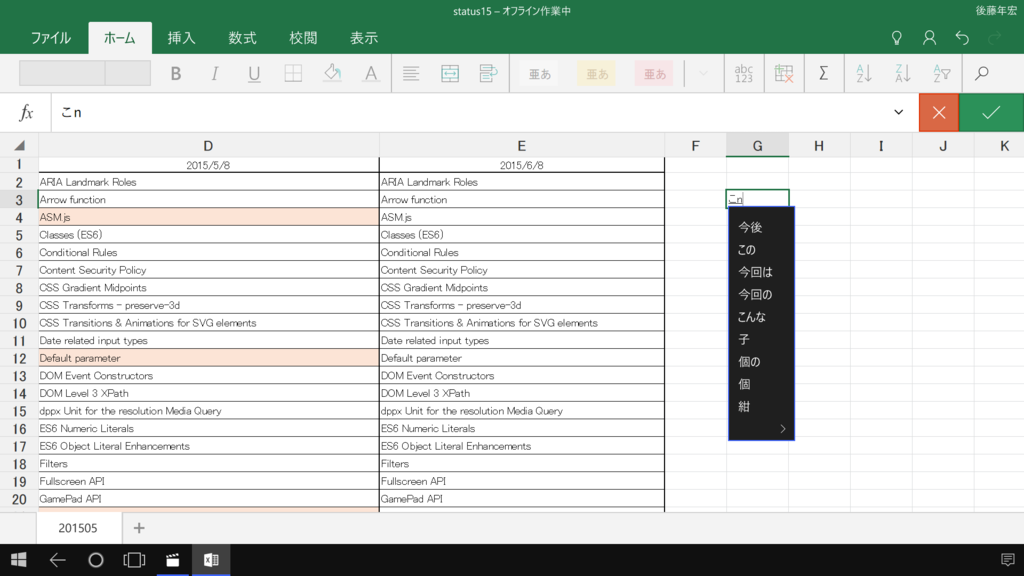This screenshot has height=576, width=1024.
Task: Select the 201505 sheet tab
Action: (x=78, y=528)
